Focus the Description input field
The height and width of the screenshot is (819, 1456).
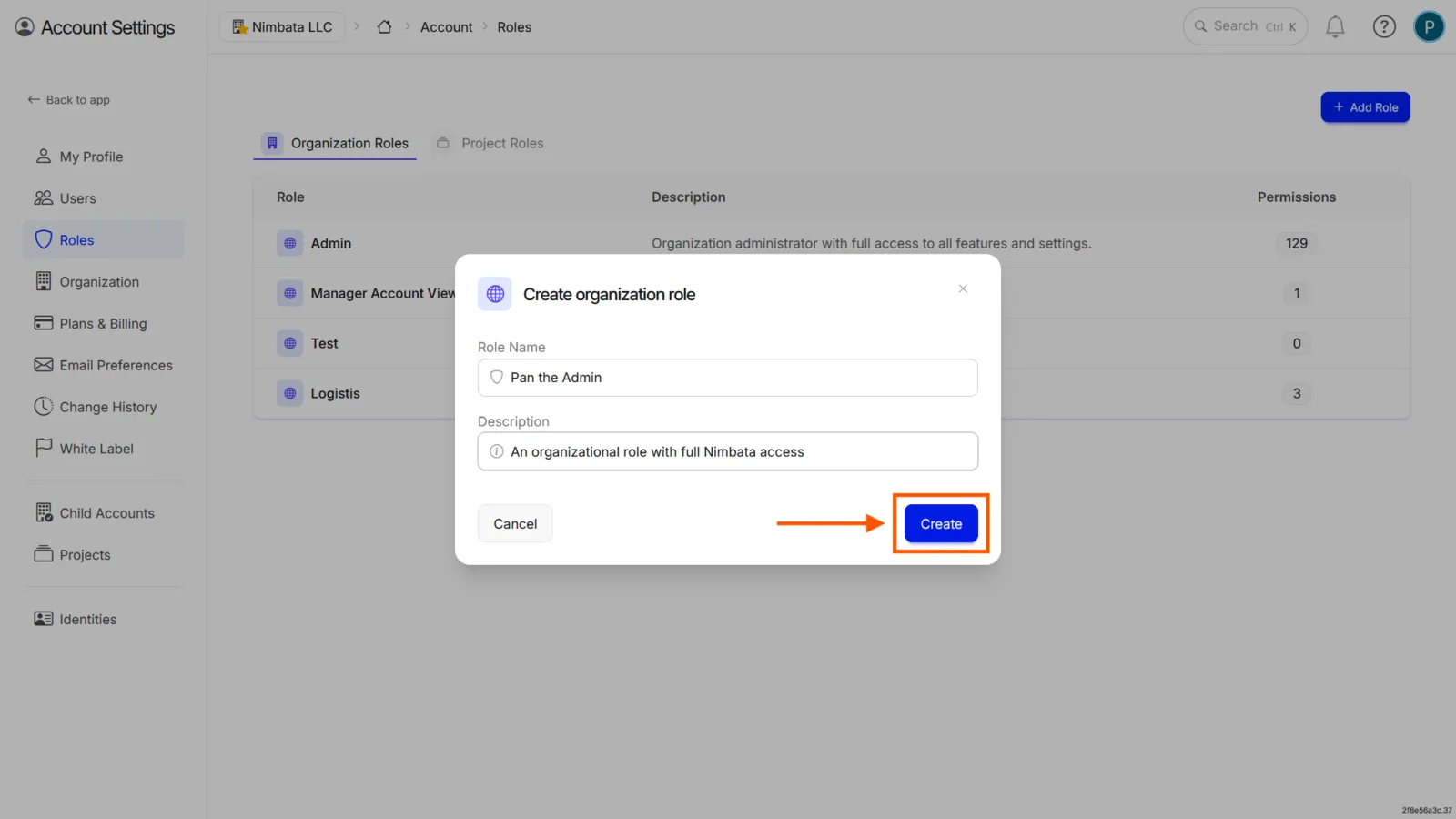[x=727, y=451]
